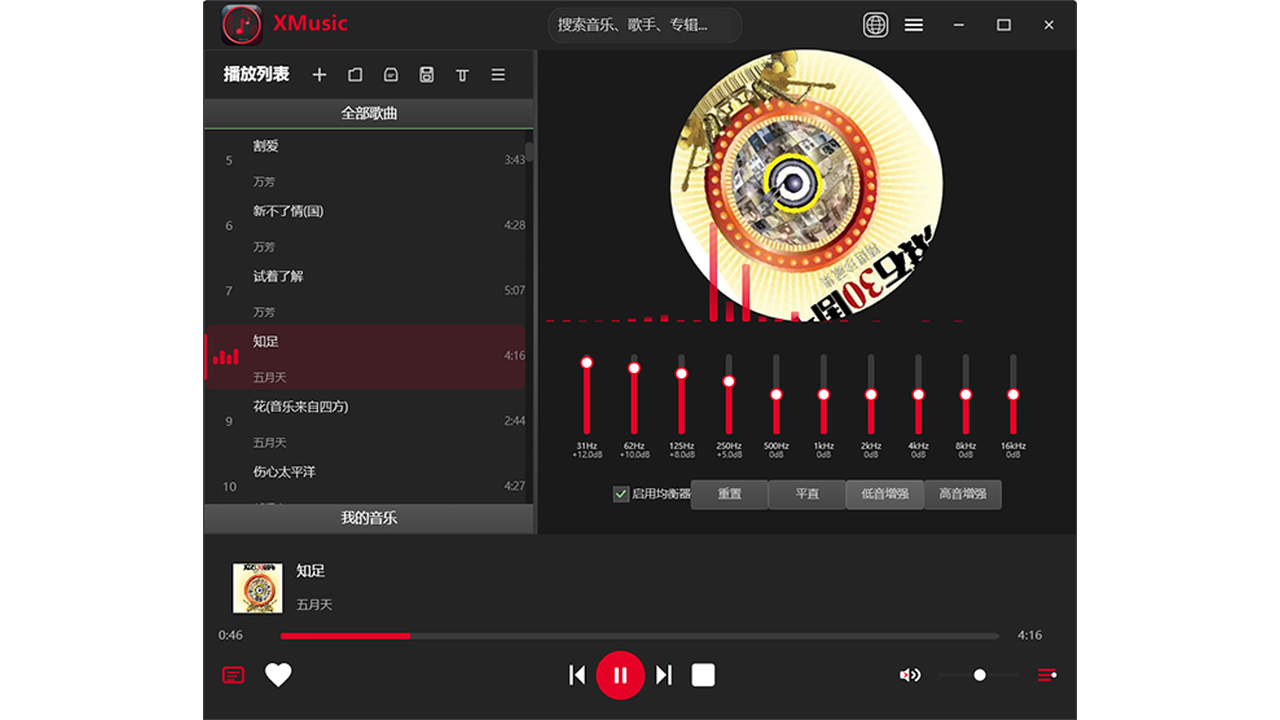Screen dimensions: 1280x720
Task: Click the 31Hz equalizer slider
Action: [587, 394]
